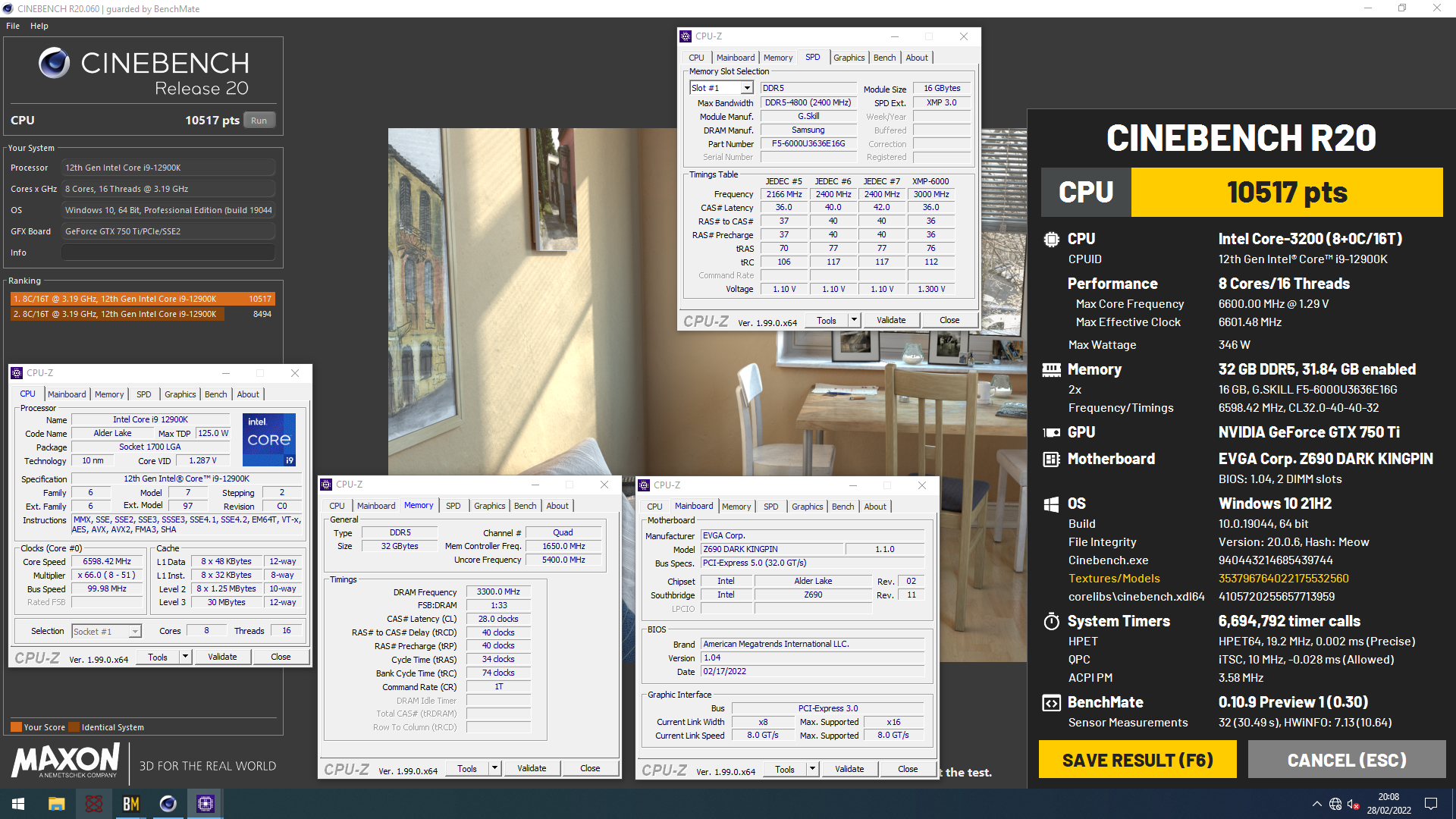Click the BIOS date 02/17/2022
The image size is (1456, 819).
pos(812,671)
